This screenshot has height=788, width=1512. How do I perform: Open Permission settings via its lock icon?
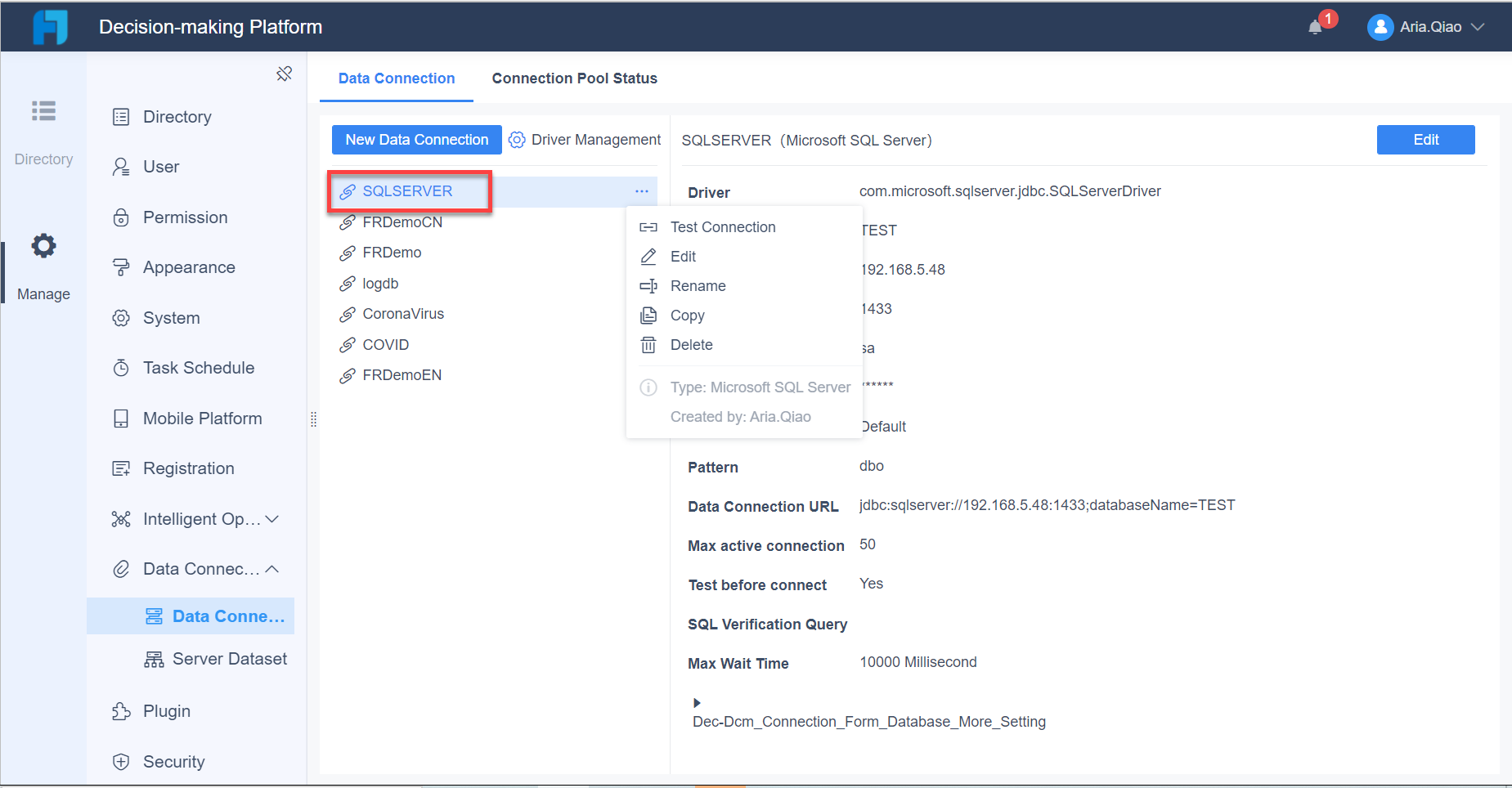tap(121, 217)
